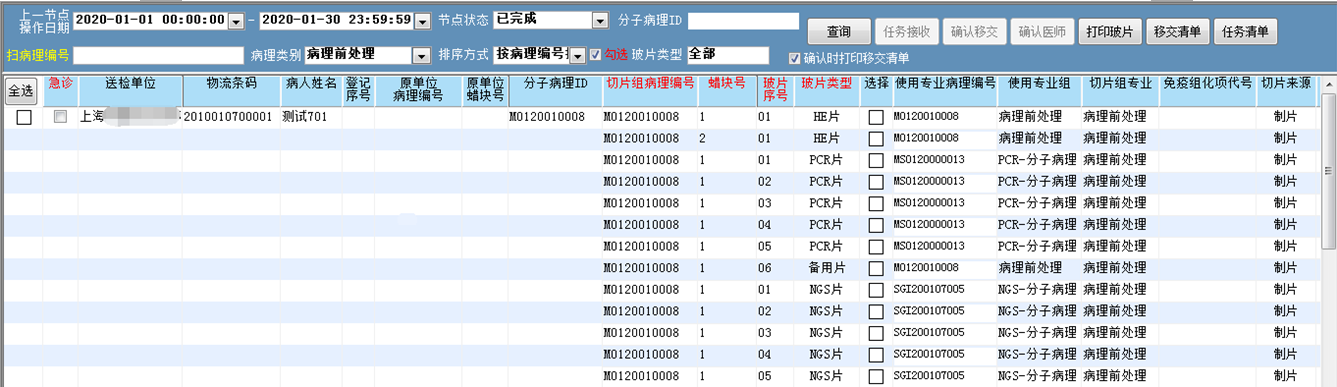Click the 玻片类型 field showing 全部
The height and width of the screenshot is (387, 1337).
click(728, 55)
